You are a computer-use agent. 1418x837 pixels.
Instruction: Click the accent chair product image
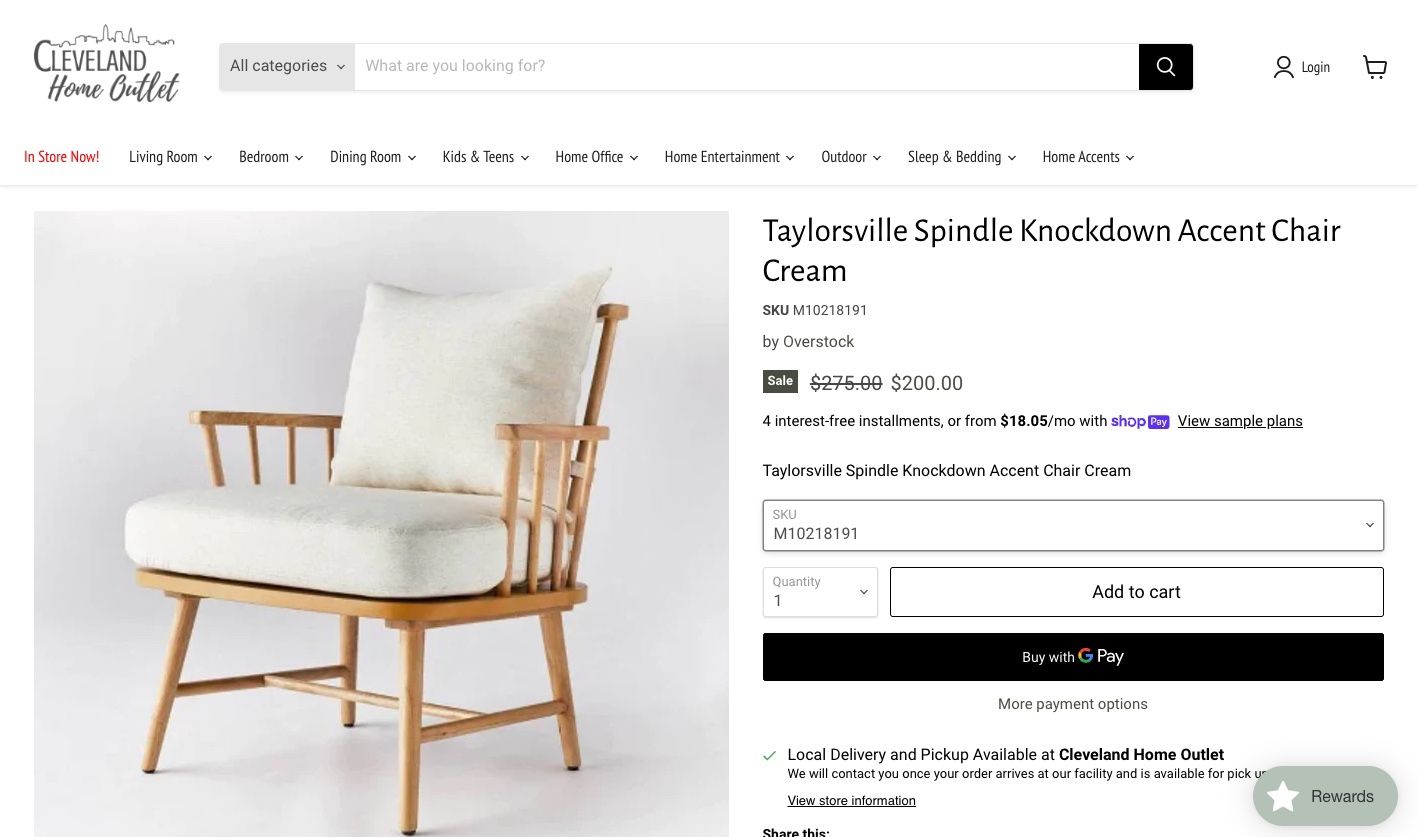click(381, 523)
